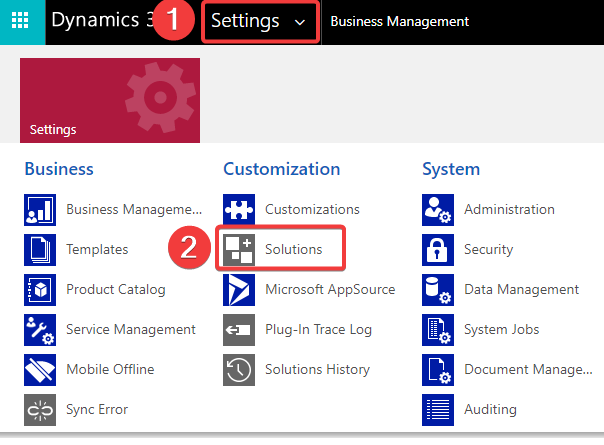Click the red Settings tile
Screen dimensions: 604x445
pos(110,101)
